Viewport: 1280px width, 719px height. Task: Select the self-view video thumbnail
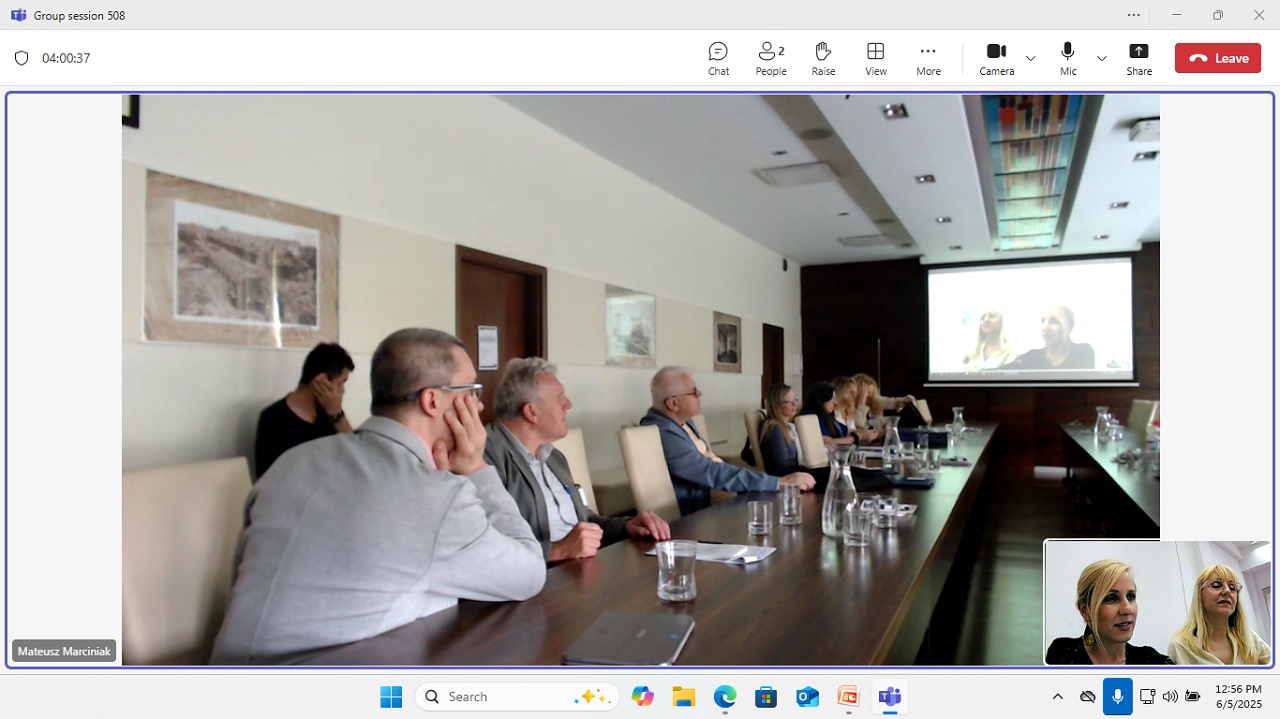point(1157,603)
